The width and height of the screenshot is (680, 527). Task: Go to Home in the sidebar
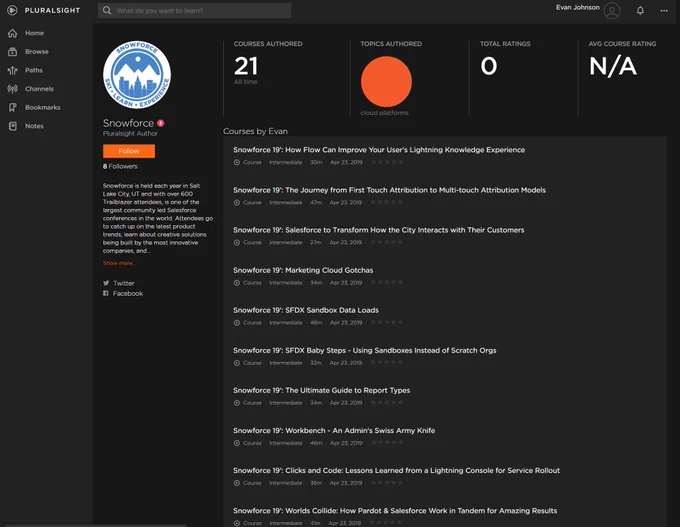pos(34,33)
